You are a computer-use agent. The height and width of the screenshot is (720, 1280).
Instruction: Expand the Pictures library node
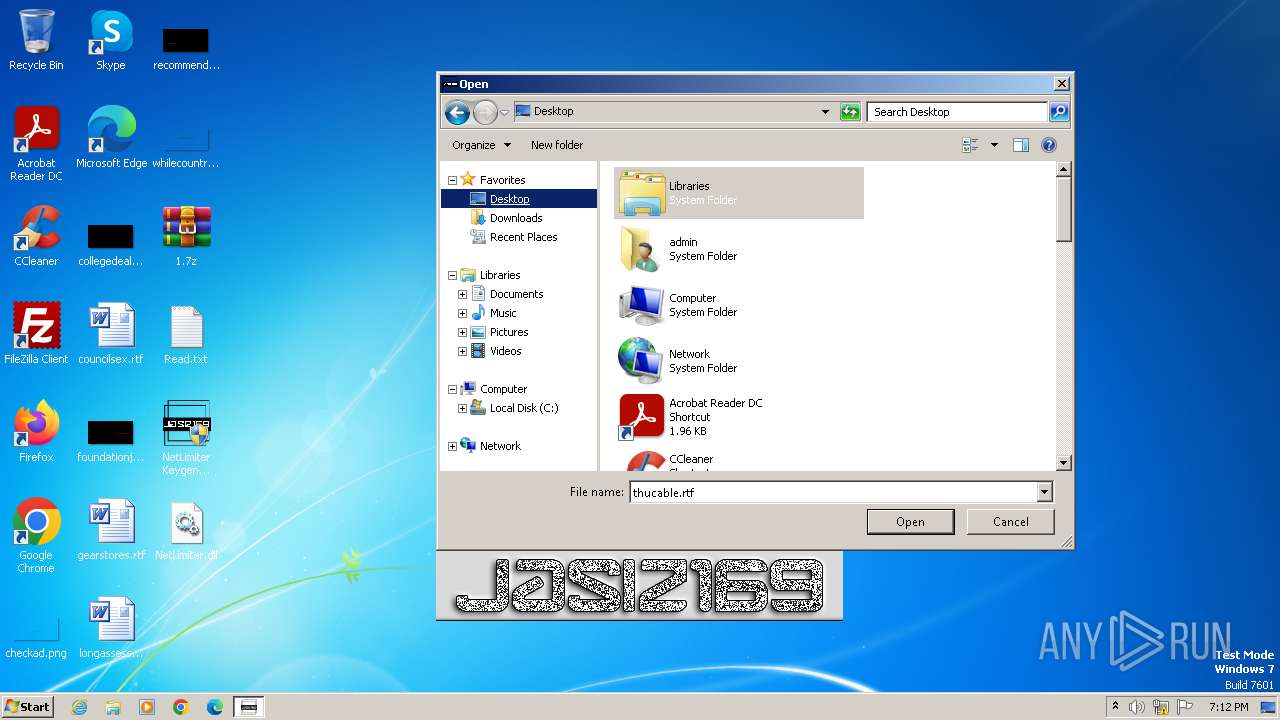point(462,333)
